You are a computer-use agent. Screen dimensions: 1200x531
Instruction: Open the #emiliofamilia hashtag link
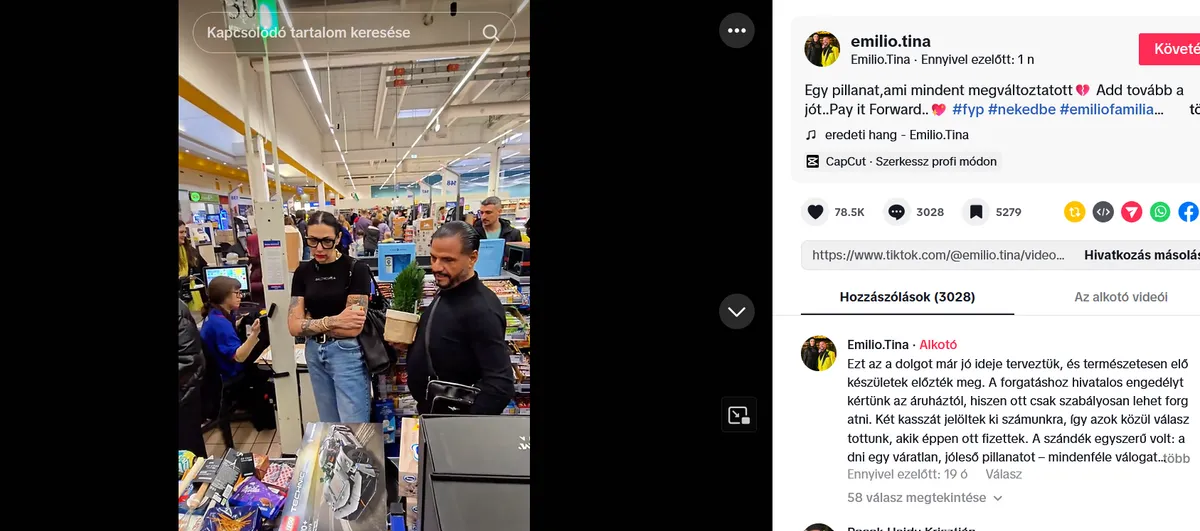tap(1111, 110)
